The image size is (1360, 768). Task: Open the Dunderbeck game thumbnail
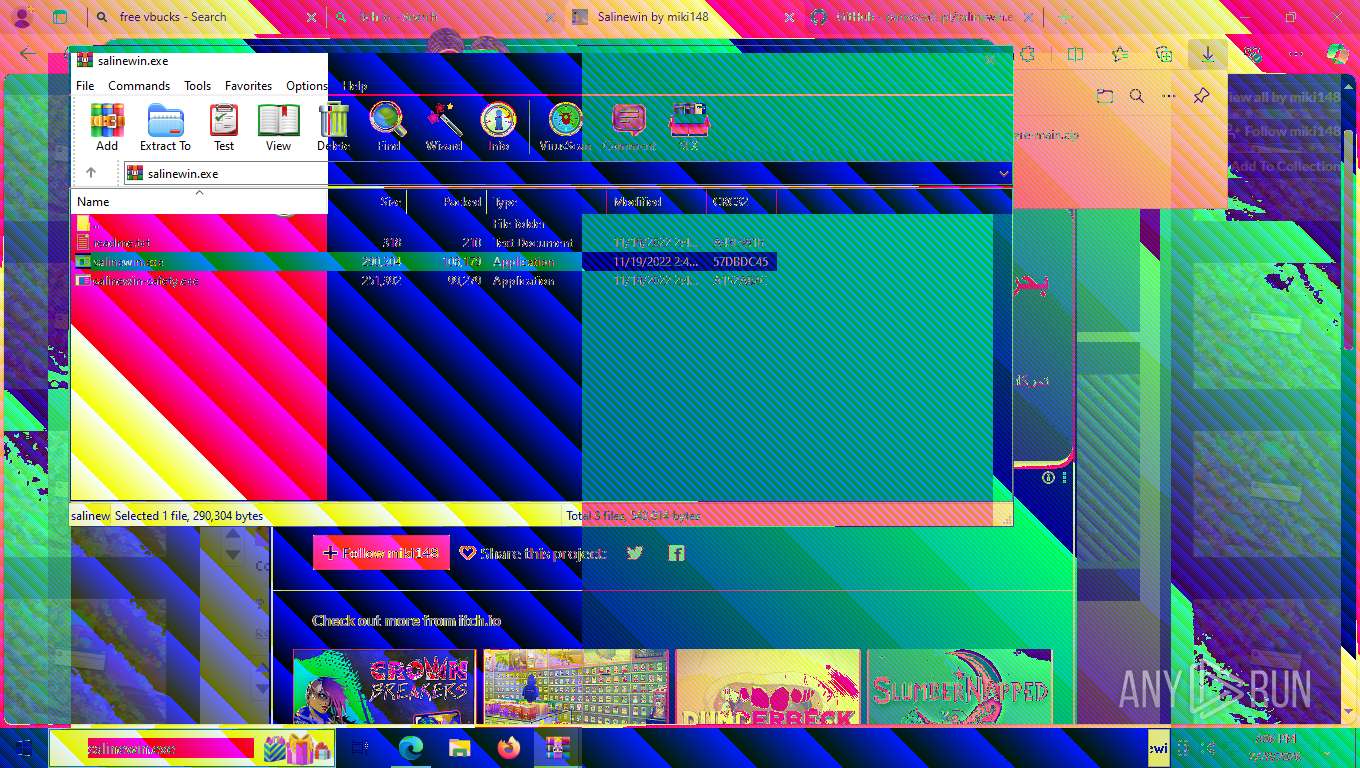(x=768, y=688)
